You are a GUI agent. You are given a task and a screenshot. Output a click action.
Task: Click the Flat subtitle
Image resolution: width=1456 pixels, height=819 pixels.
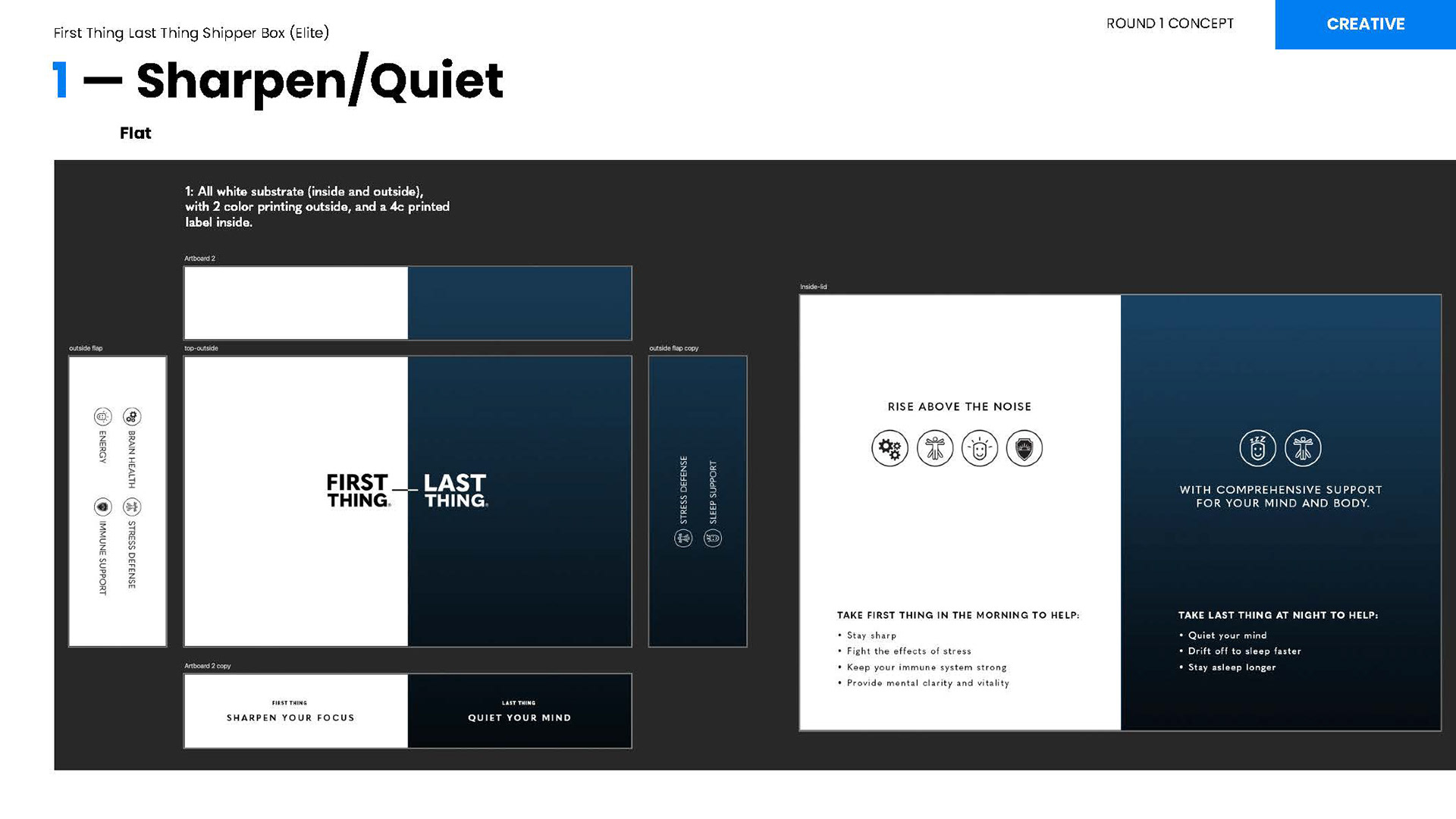tap(135, 133)
